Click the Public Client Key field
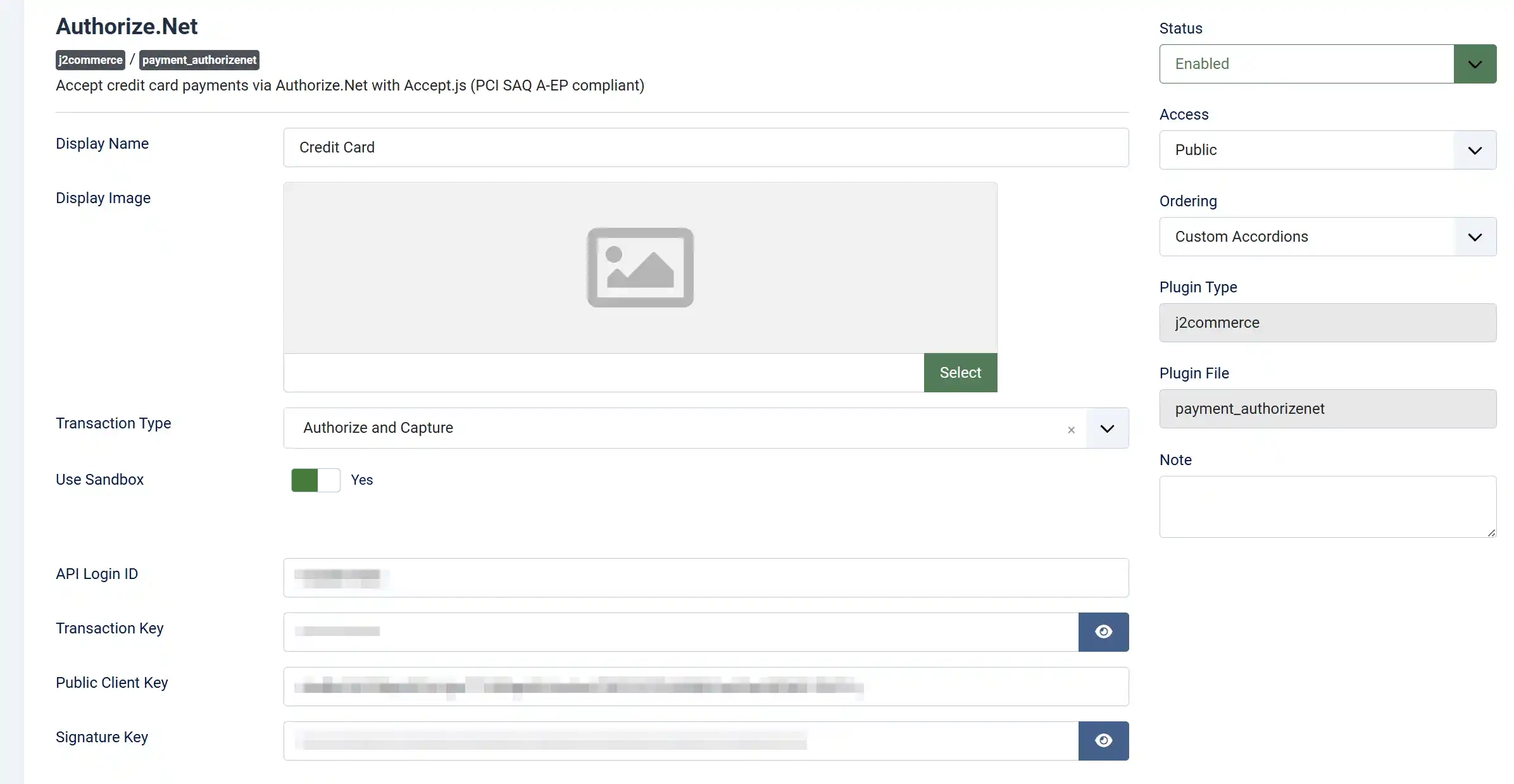Image resolution: width=1514 pixels, height=784 pixels. pos(706,687)
